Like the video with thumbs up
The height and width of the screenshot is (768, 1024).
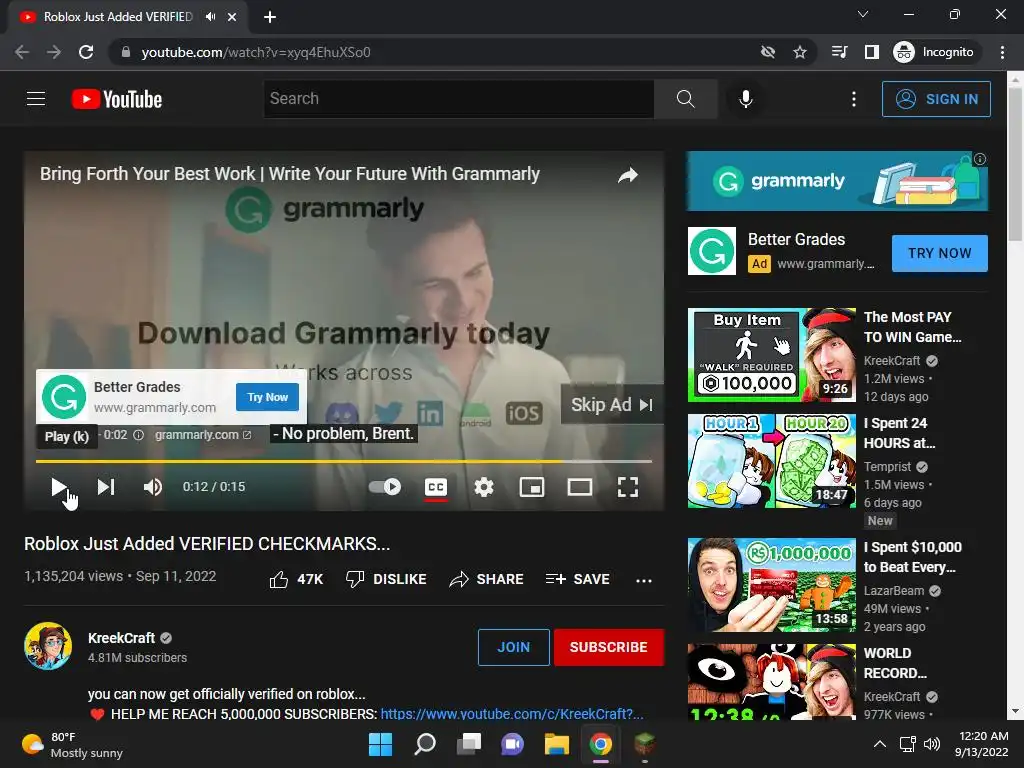[296, 579]
